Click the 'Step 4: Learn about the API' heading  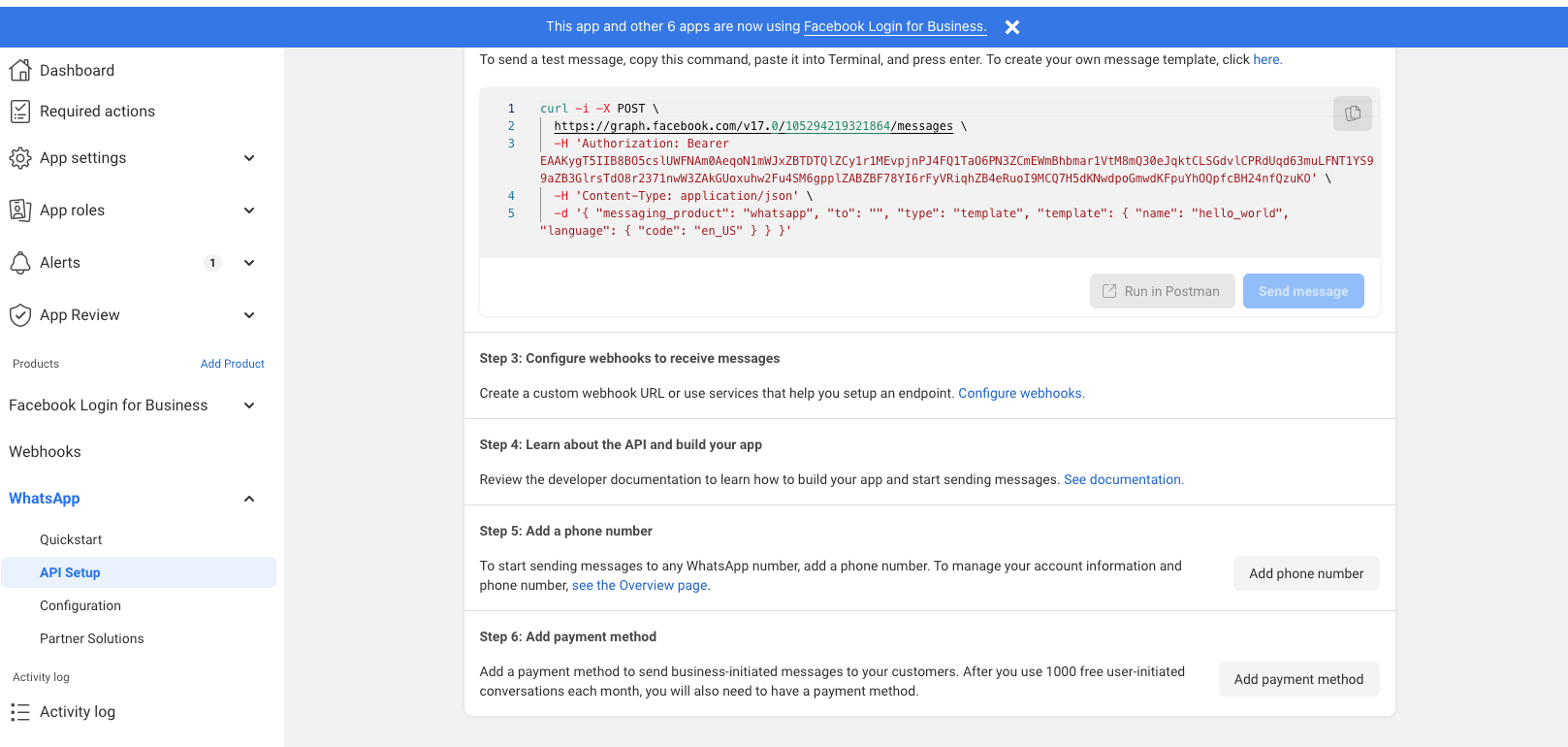click(621, 444)
